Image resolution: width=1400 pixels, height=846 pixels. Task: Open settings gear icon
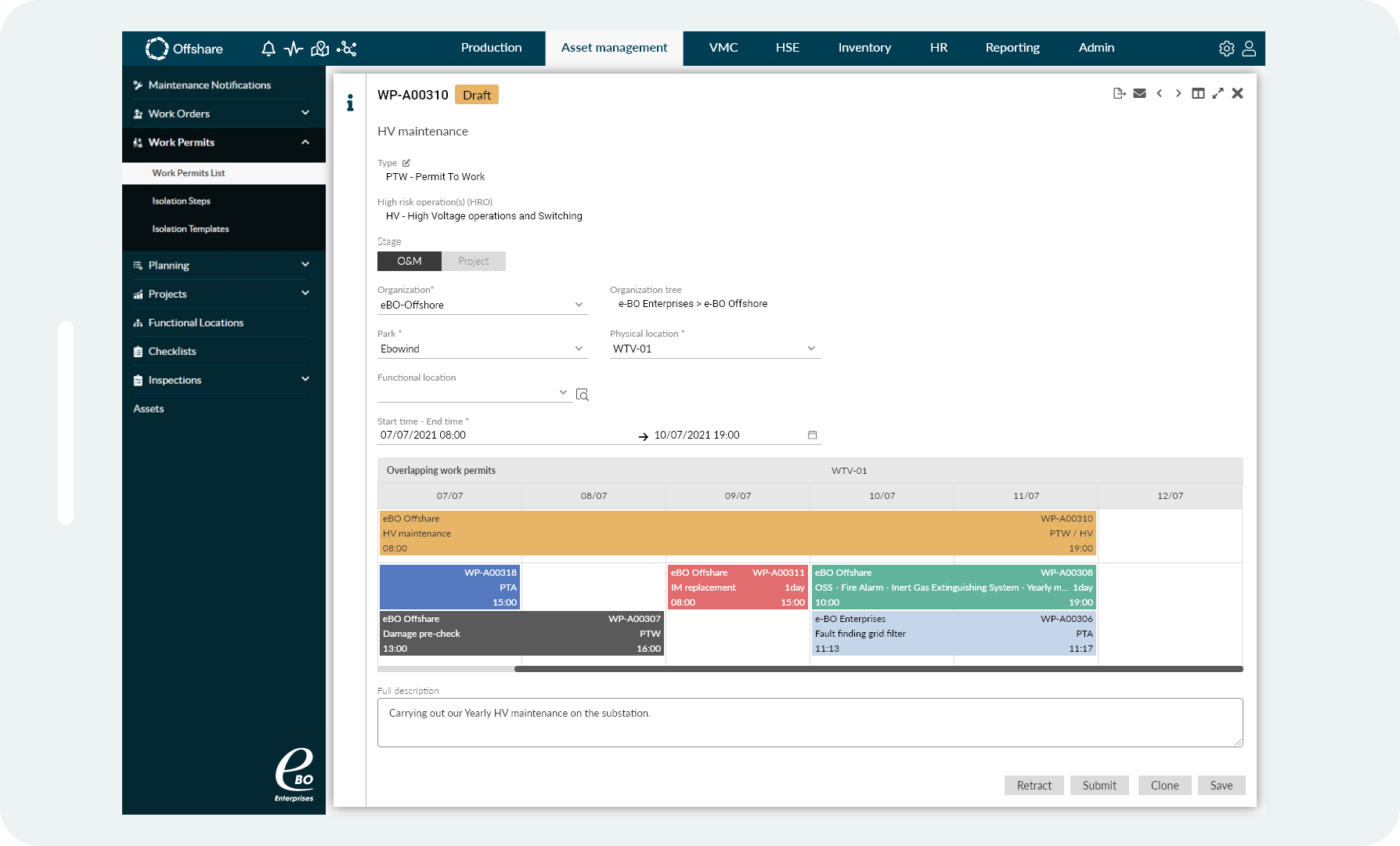click(x=1226, y=49)
